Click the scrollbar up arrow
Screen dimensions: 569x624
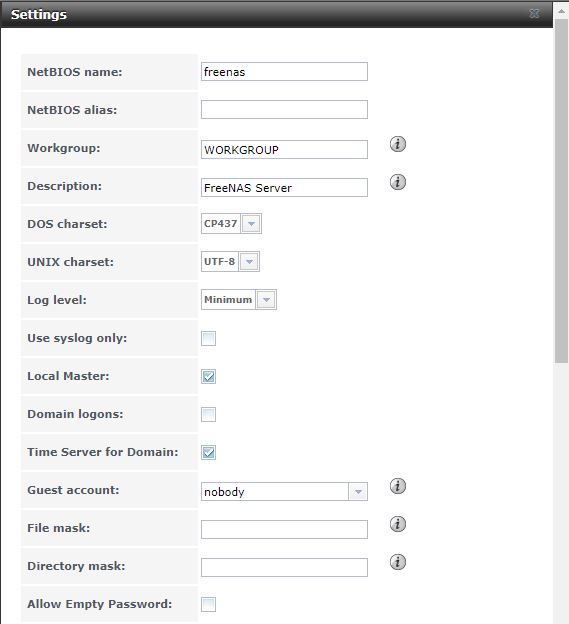[561, 11]
